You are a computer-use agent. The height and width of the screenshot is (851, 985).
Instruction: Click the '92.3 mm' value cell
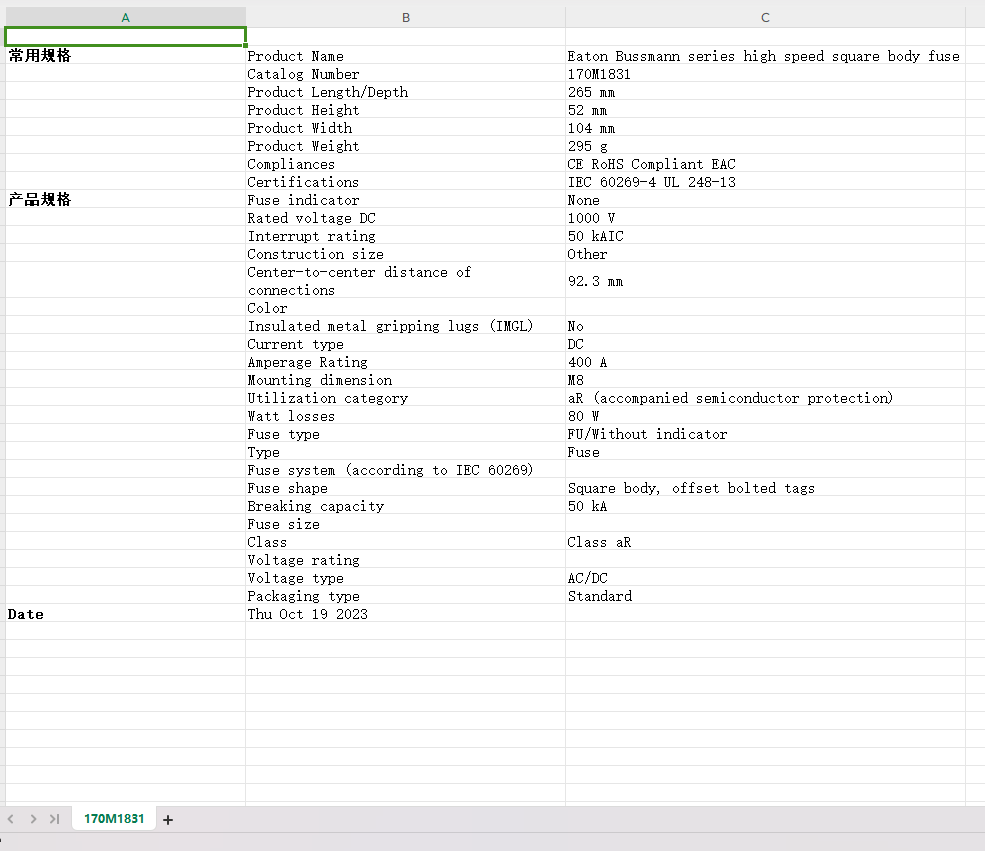(x=765, y=281)
